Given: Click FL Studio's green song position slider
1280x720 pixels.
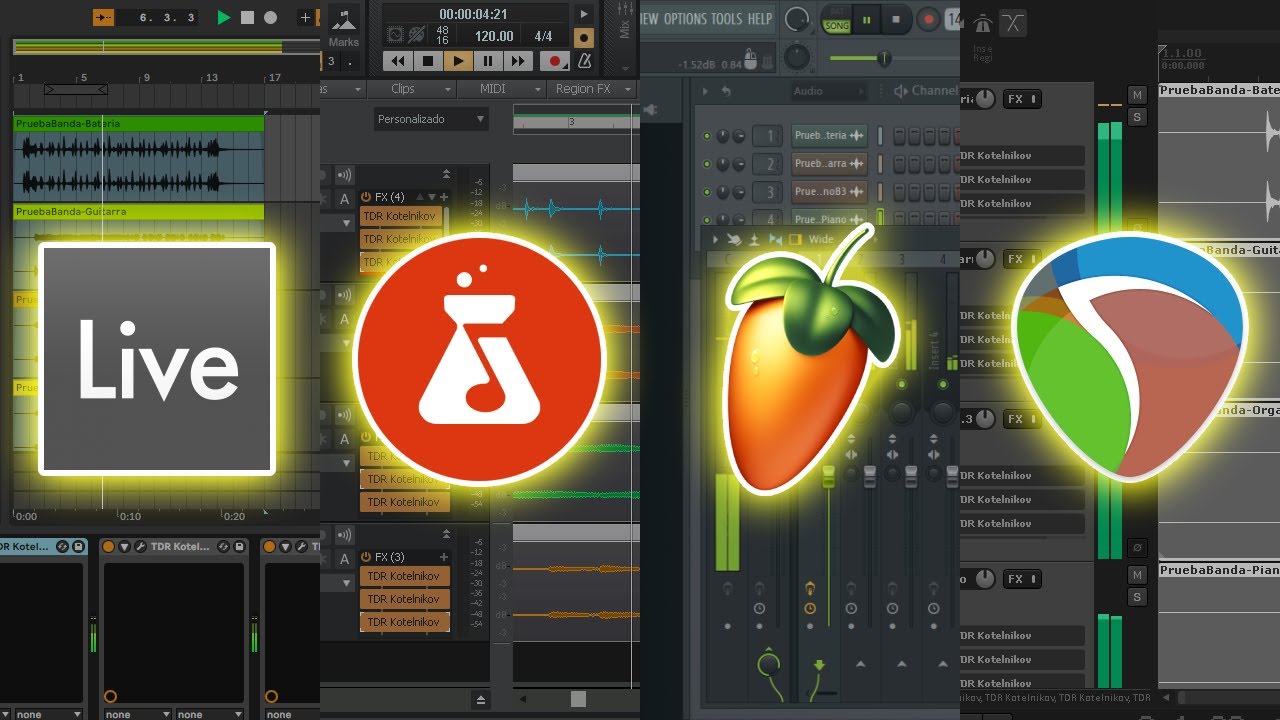Looking at the screenshot, I should [x=884, y=59].
